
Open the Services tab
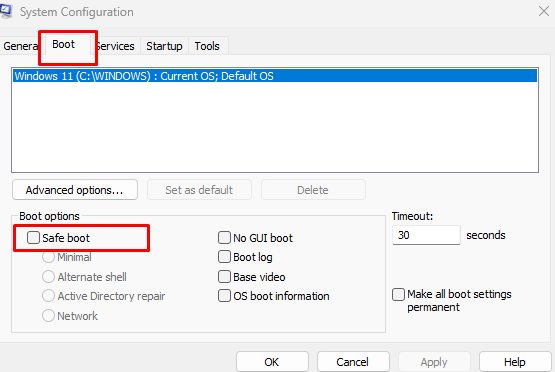pos(116,46)
